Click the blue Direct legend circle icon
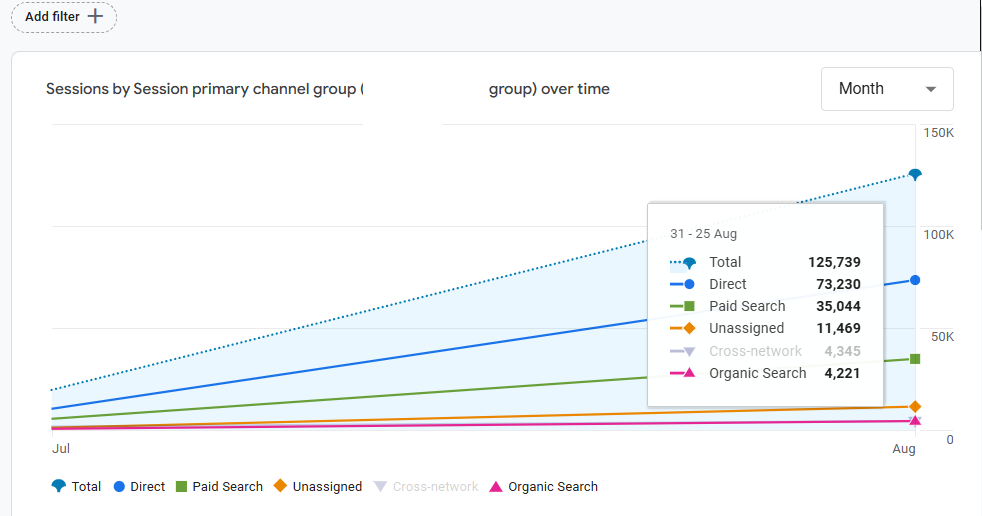This screenshot has height=516, width=982. click(x=119, y=487)
